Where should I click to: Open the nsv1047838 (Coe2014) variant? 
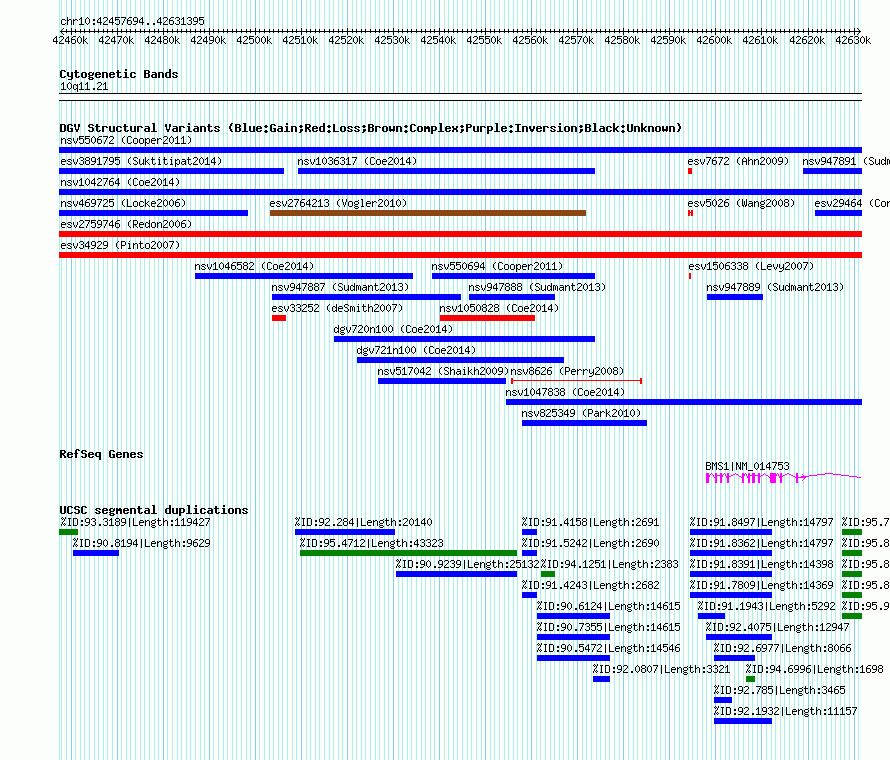coord(684,402)
